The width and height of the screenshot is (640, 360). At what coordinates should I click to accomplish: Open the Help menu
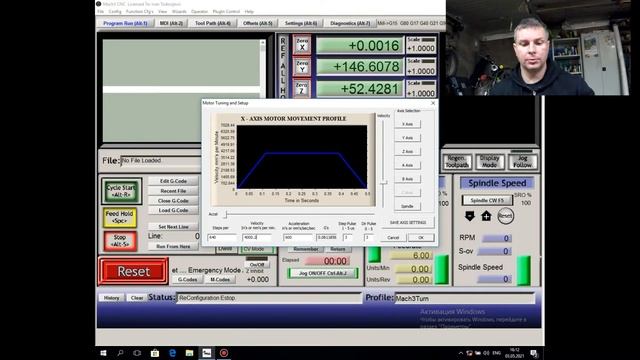[x=249, y=12]
